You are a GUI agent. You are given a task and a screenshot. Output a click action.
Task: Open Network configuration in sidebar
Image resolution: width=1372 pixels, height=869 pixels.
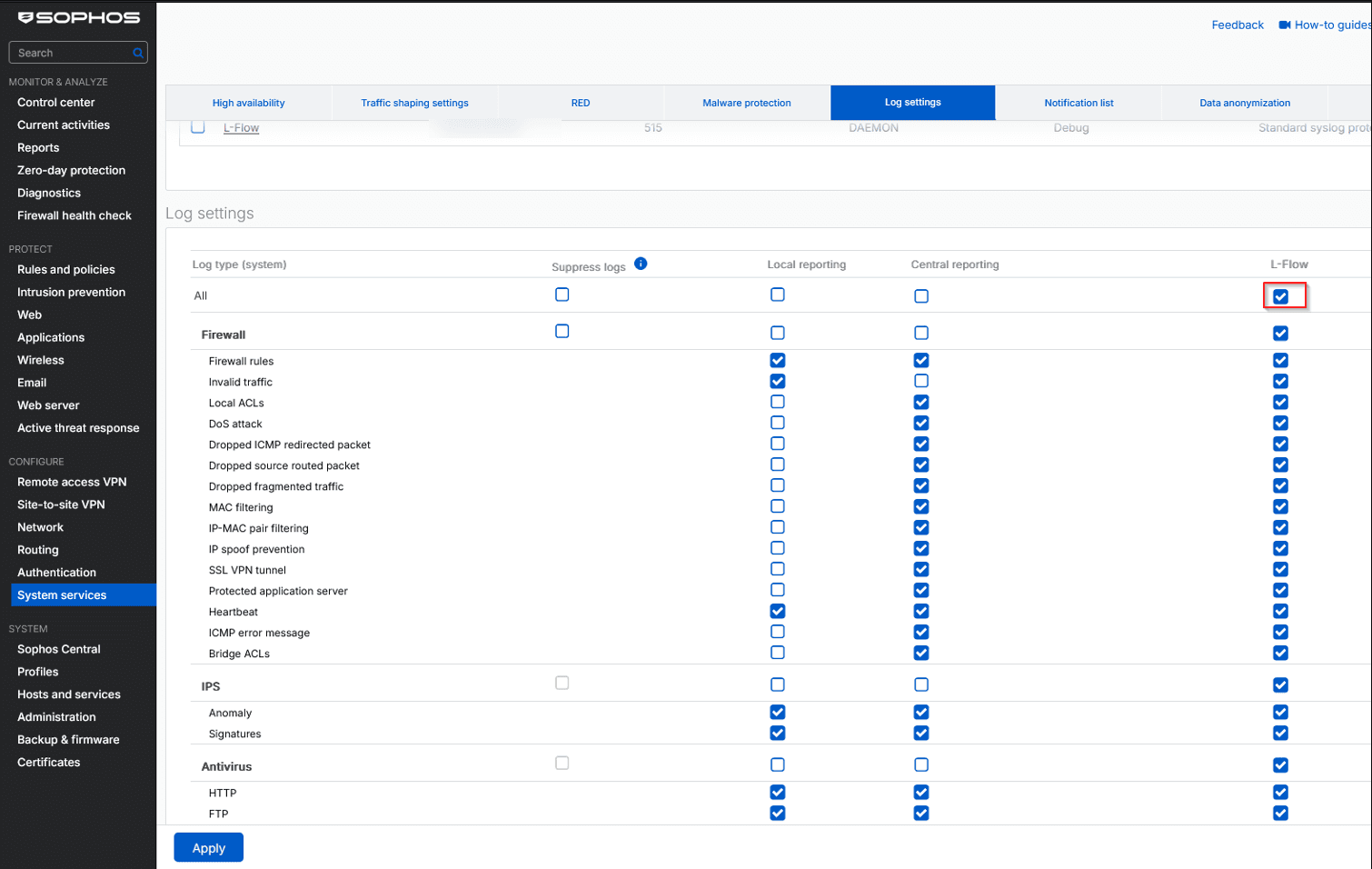41,528
